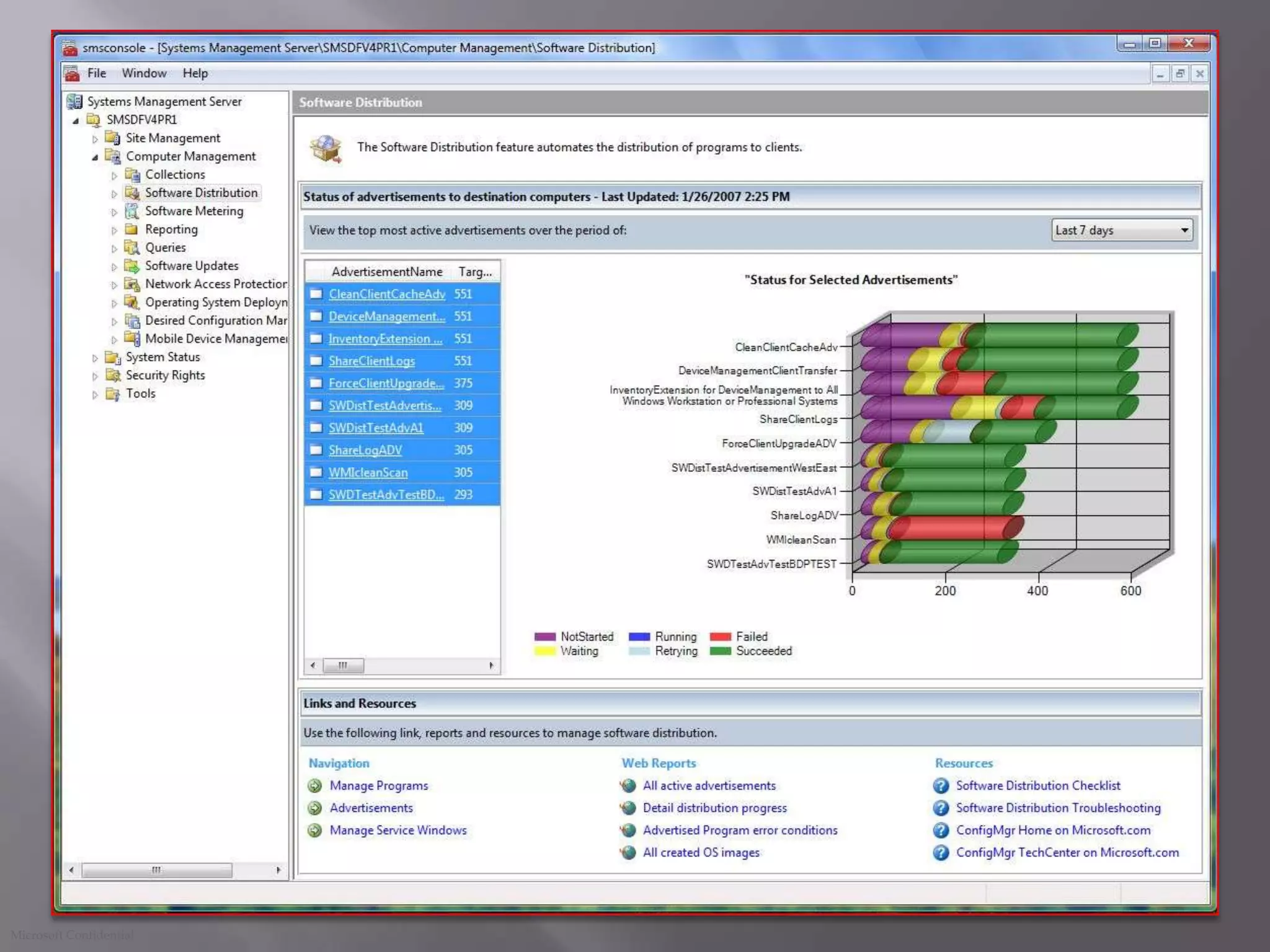
Task: Open the File menu
Action: coord(96,73)
